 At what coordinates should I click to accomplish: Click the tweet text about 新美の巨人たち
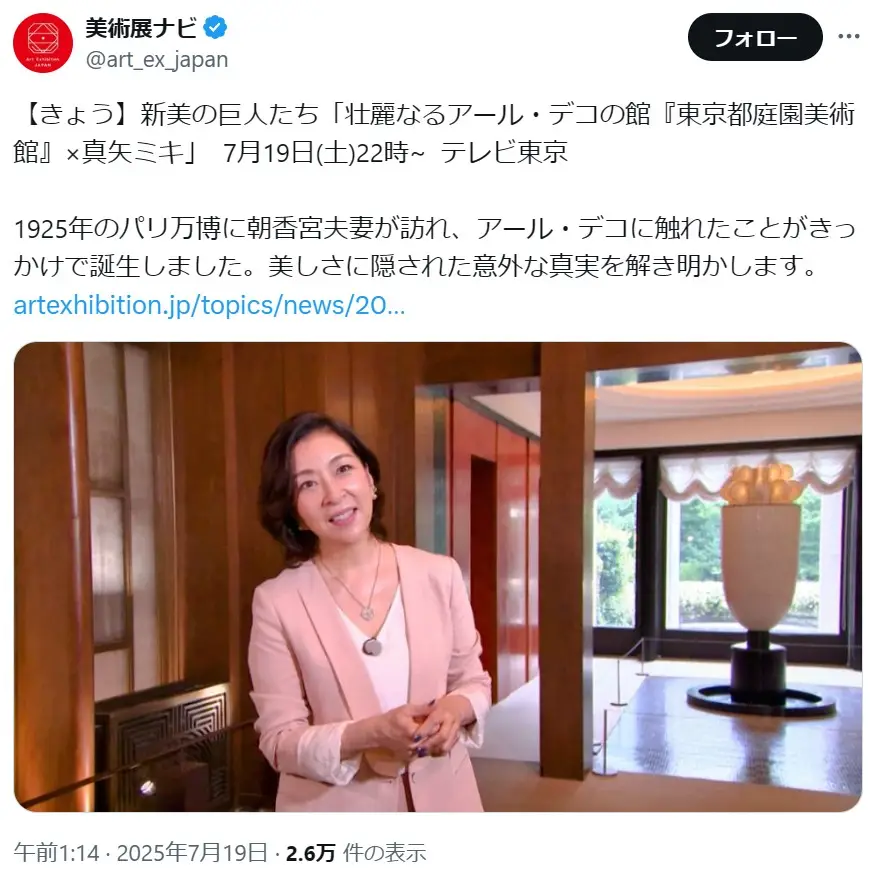[x=434, y=133]
